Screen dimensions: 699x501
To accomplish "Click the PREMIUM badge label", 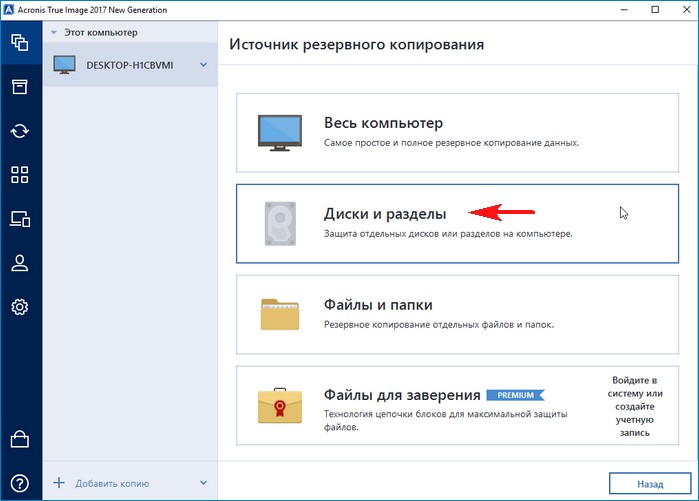I will click(x=516, y=395).
